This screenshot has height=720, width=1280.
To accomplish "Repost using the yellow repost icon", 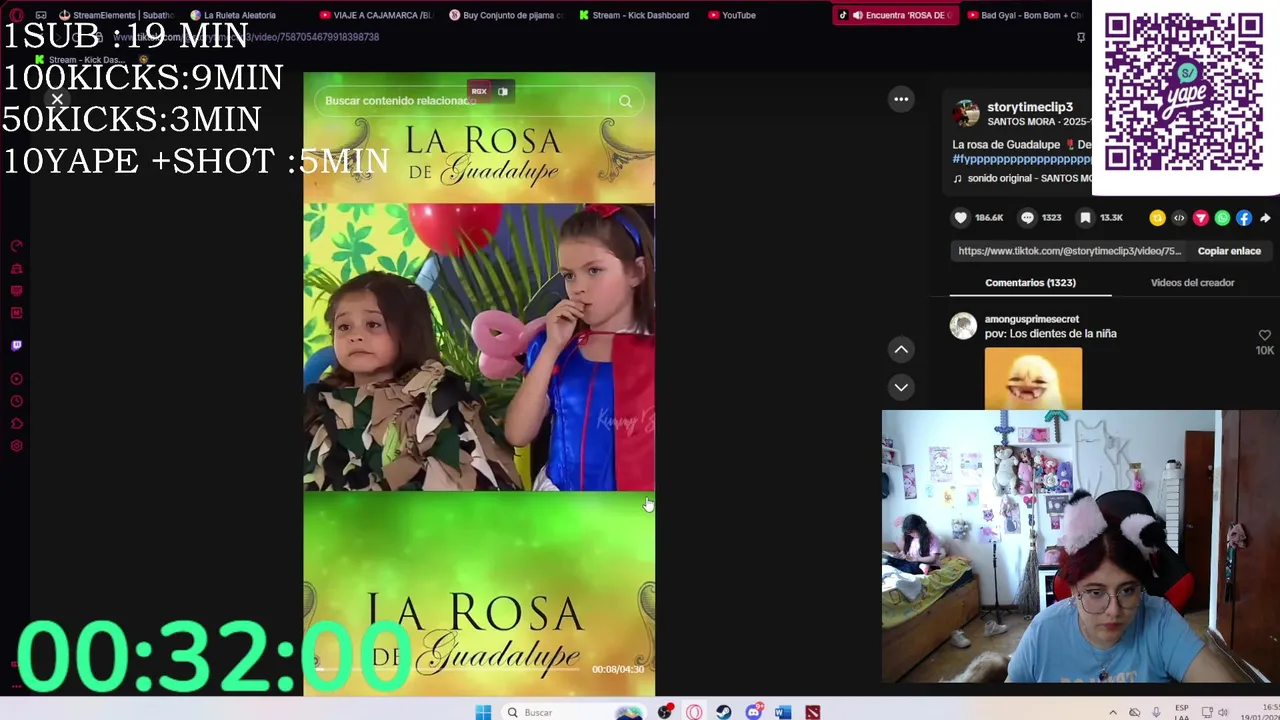I will point(1157,218).
